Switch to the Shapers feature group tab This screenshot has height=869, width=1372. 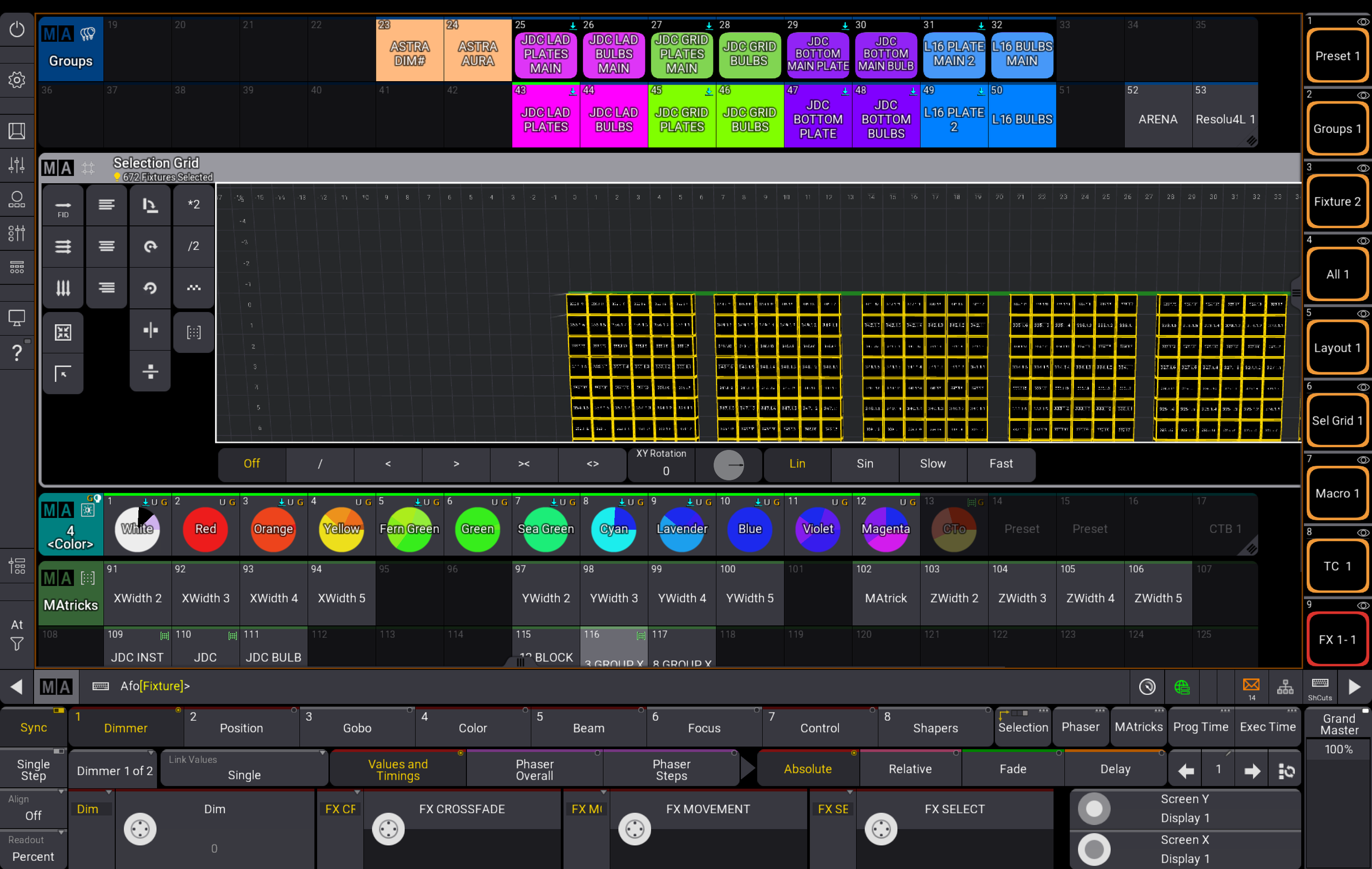[x=936, y=727]
